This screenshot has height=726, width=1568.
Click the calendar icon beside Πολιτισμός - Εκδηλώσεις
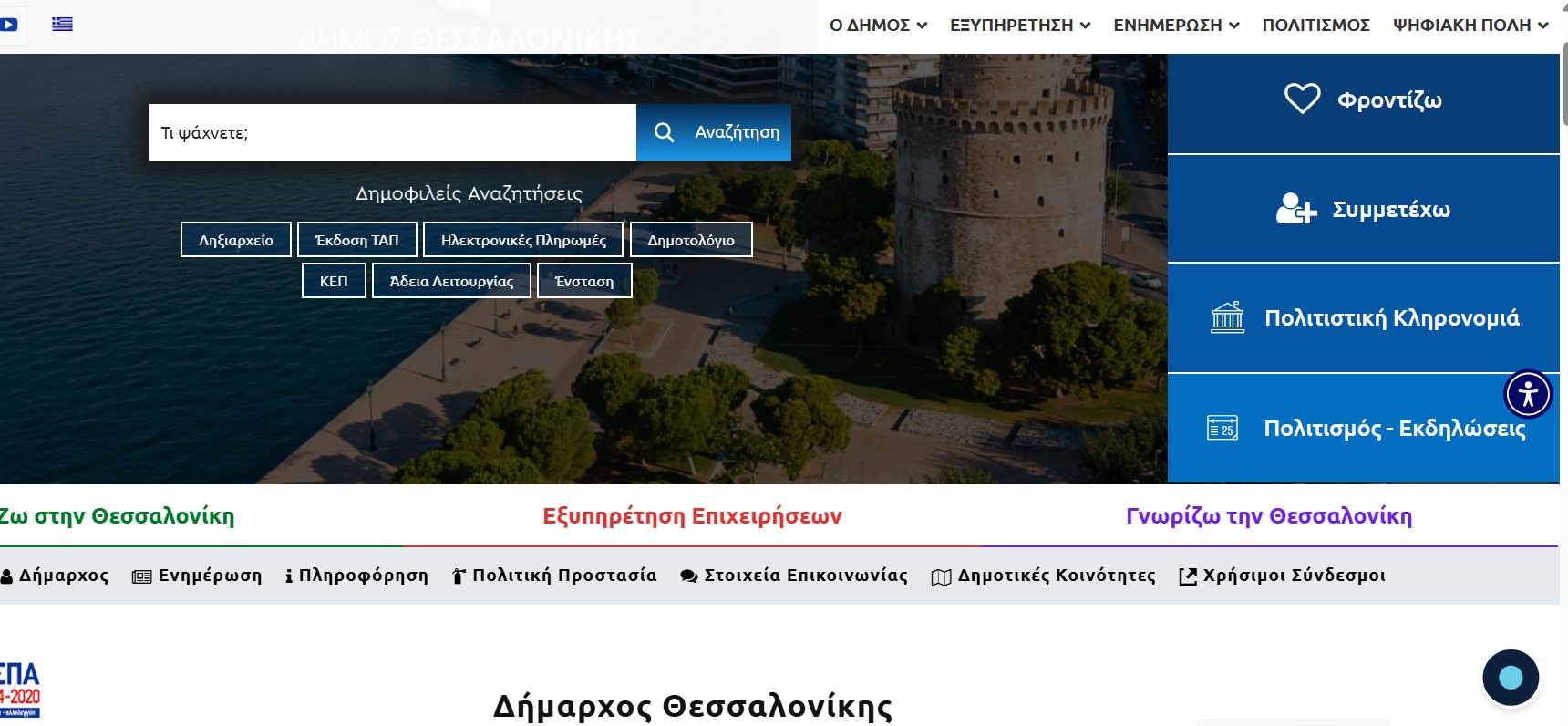pyautogui.click(x=1222, y=428)
